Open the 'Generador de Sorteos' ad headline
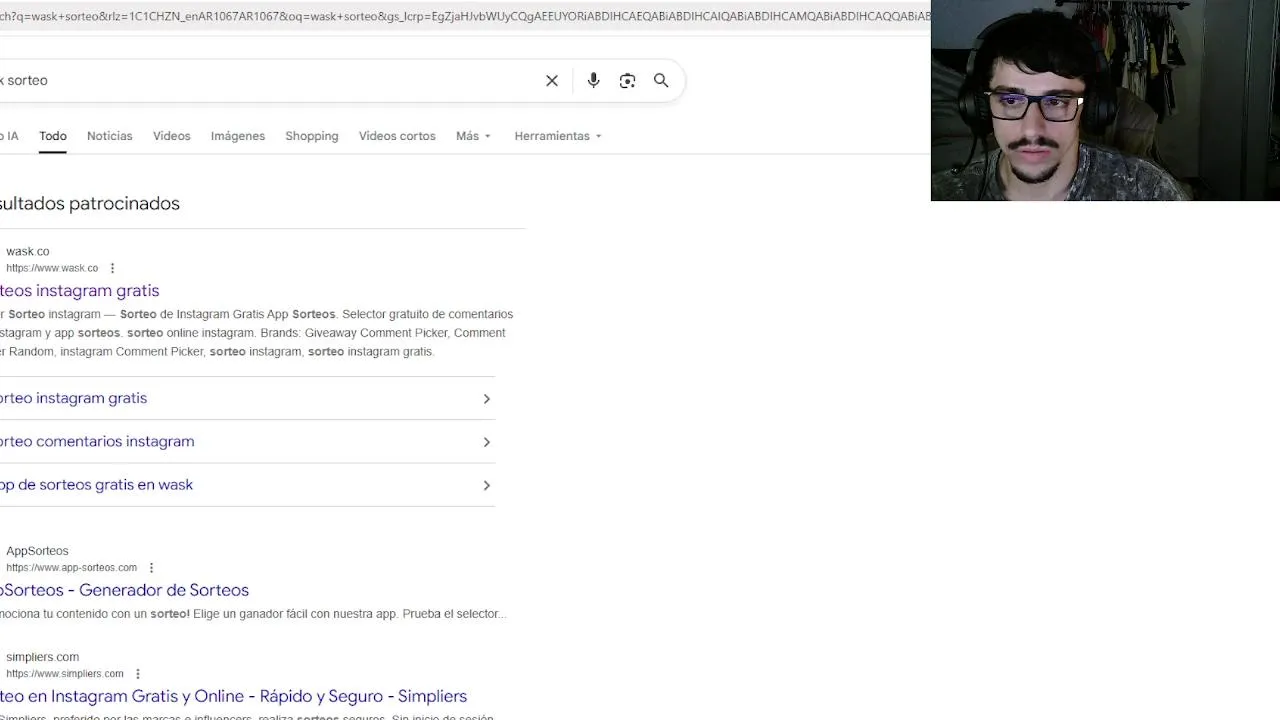This screenshot has width=1280, height=720. (x=124, y=590)
